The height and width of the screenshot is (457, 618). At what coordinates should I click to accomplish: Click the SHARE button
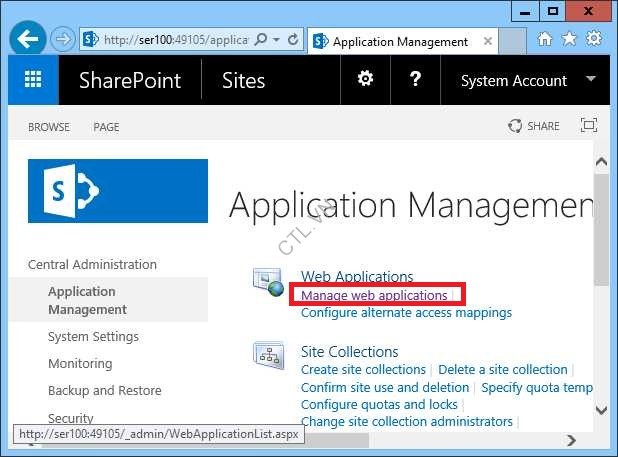[534, 126]
